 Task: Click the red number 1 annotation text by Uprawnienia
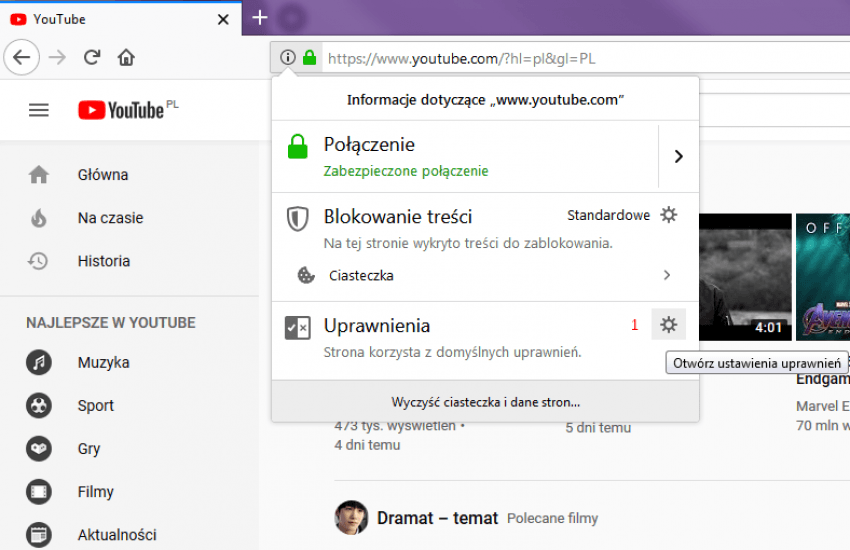coord(634,325)
